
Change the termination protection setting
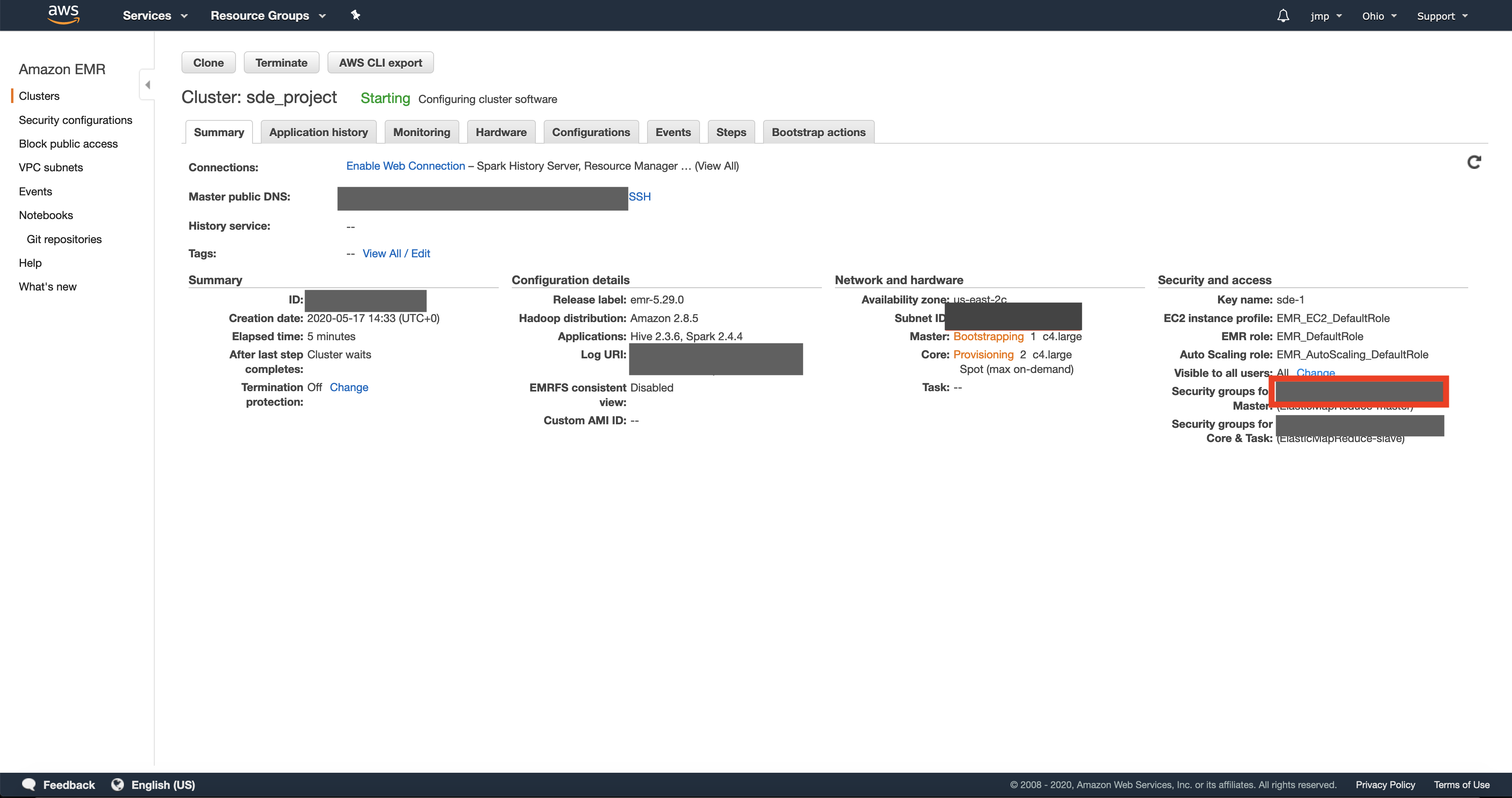(349, 388)
